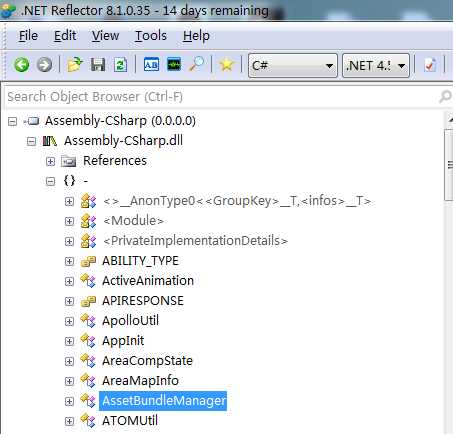Viewport: 453px width, 434px height.
Task: Click the yellow star bookmarks icon
Action: point(227,65)
